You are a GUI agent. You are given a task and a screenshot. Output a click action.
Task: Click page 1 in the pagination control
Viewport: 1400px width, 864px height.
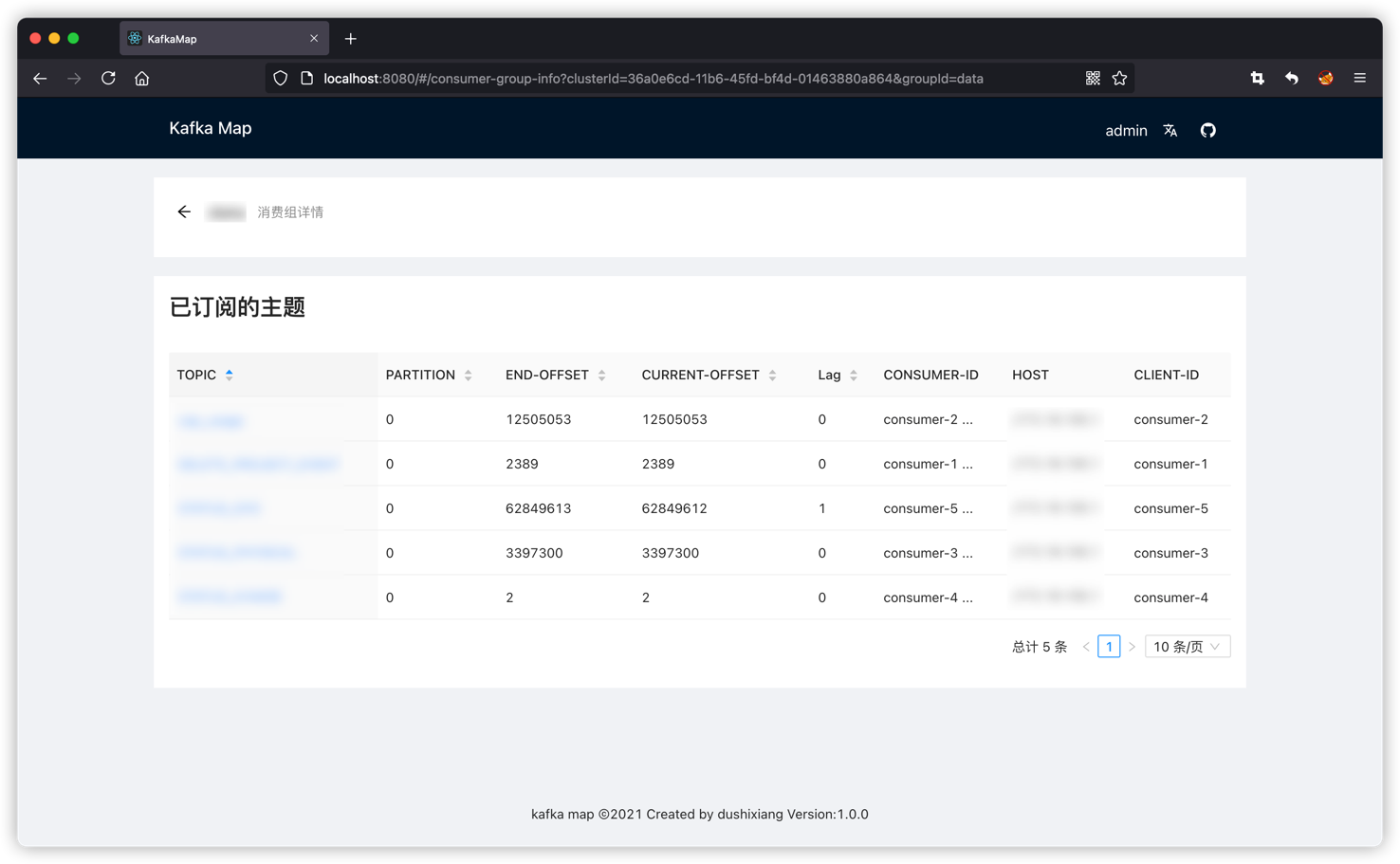coord(1109,646)
